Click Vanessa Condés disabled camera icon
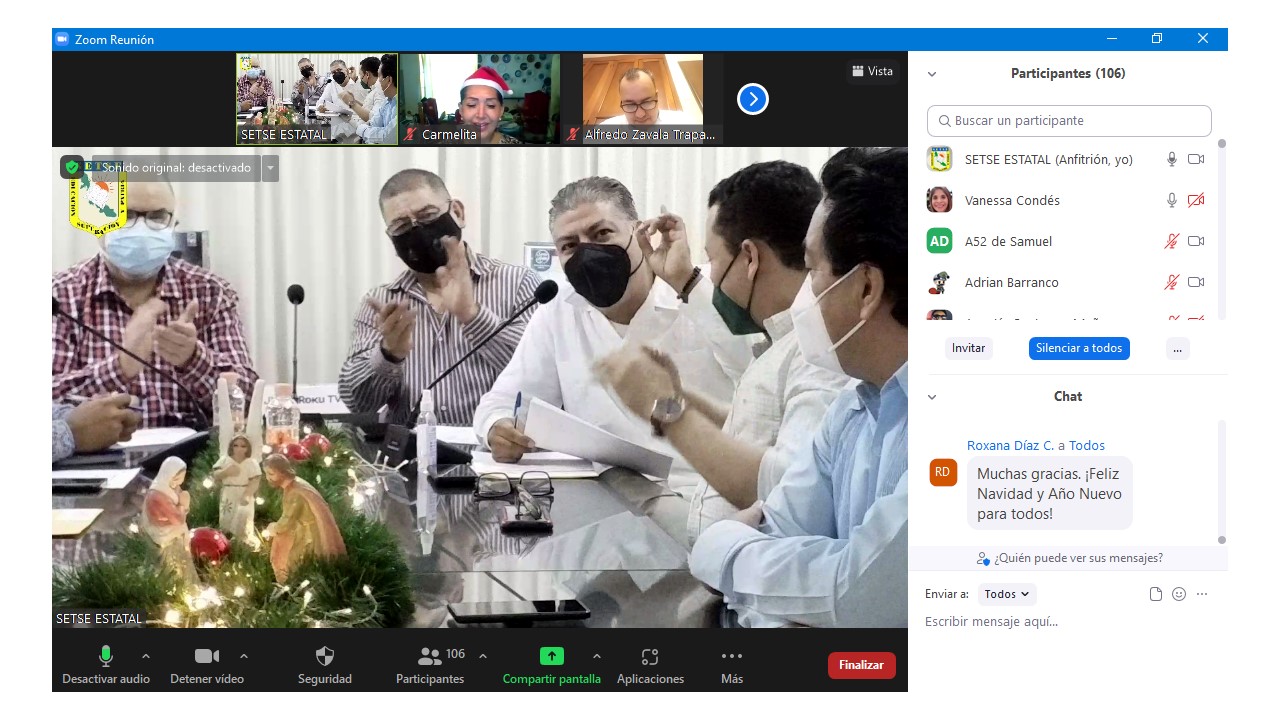 click(x=1196, y=200)
